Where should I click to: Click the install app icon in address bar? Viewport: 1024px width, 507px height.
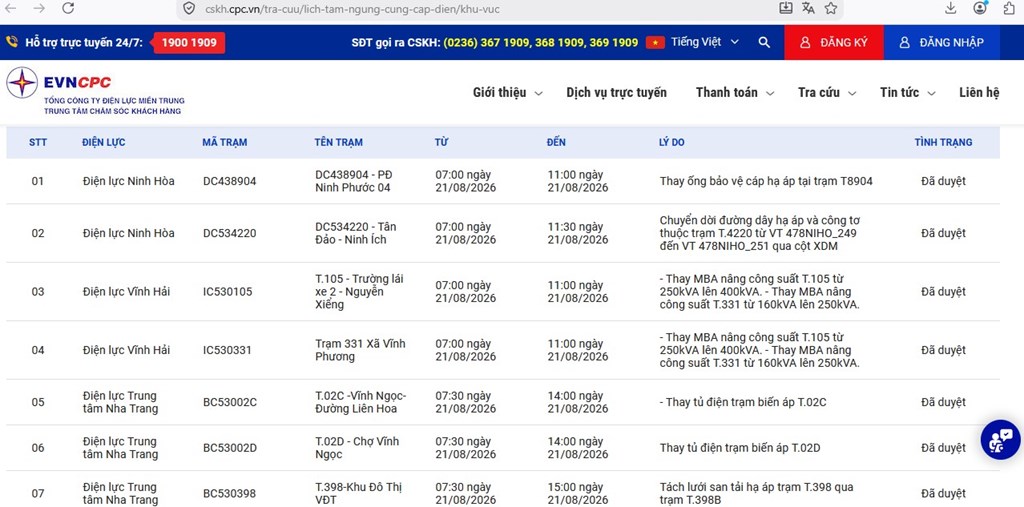pyautogui.click(x=786, y=8)
